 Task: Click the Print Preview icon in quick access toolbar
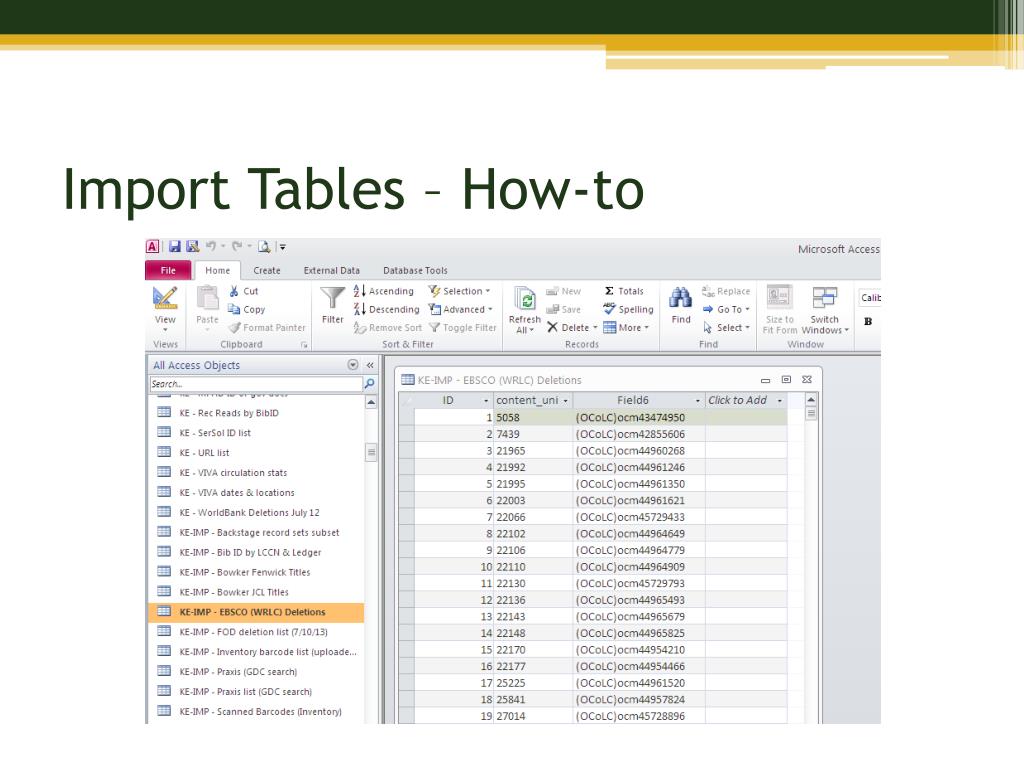(264, 246)
